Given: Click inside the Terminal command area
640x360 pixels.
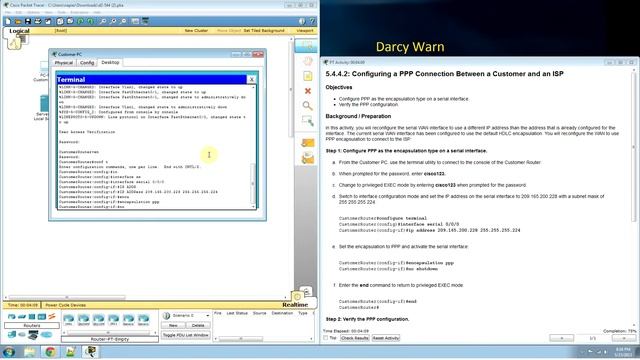Looking at the screenshot, I should 154,147.
